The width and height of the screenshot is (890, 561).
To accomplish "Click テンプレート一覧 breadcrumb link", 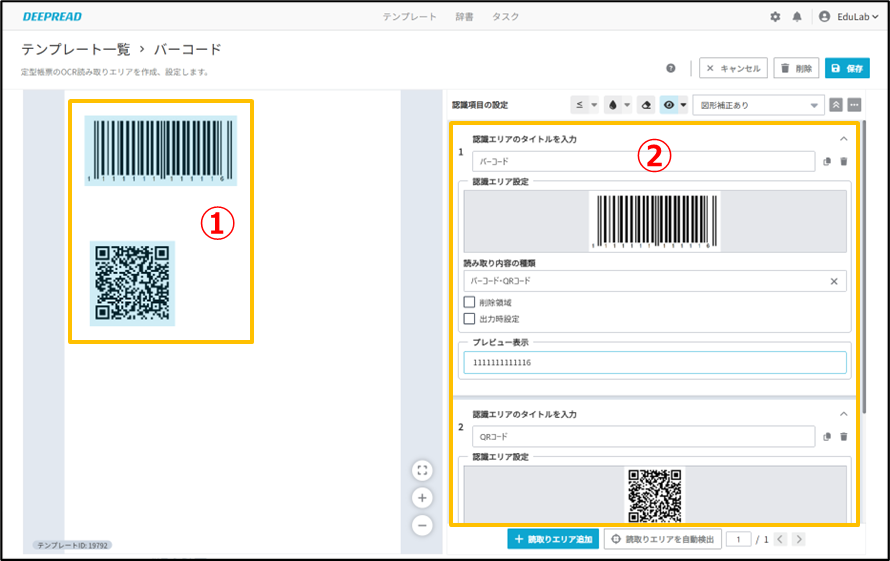I will (75, 49).
